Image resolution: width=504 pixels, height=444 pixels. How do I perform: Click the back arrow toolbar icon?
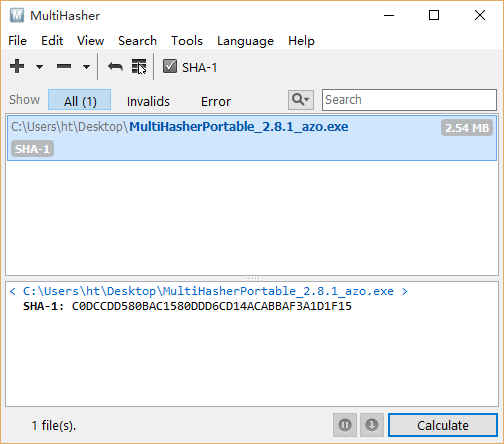pos(115,67)
